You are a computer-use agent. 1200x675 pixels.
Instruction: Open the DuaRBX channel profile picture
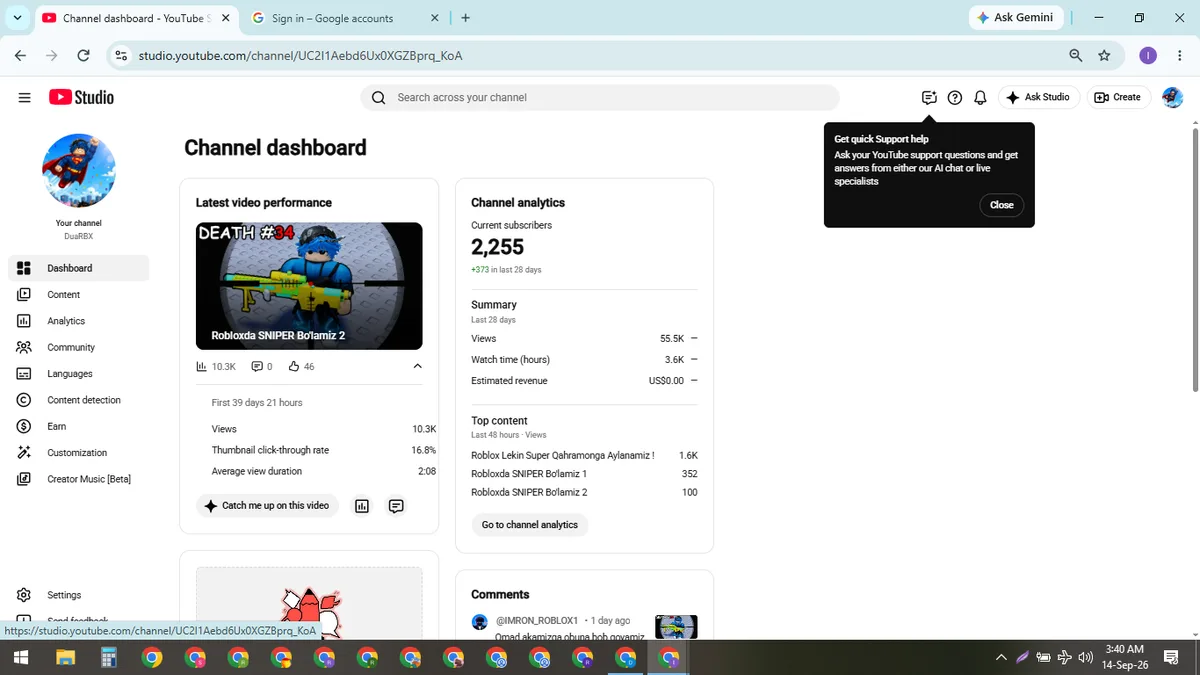coord(79,170)
